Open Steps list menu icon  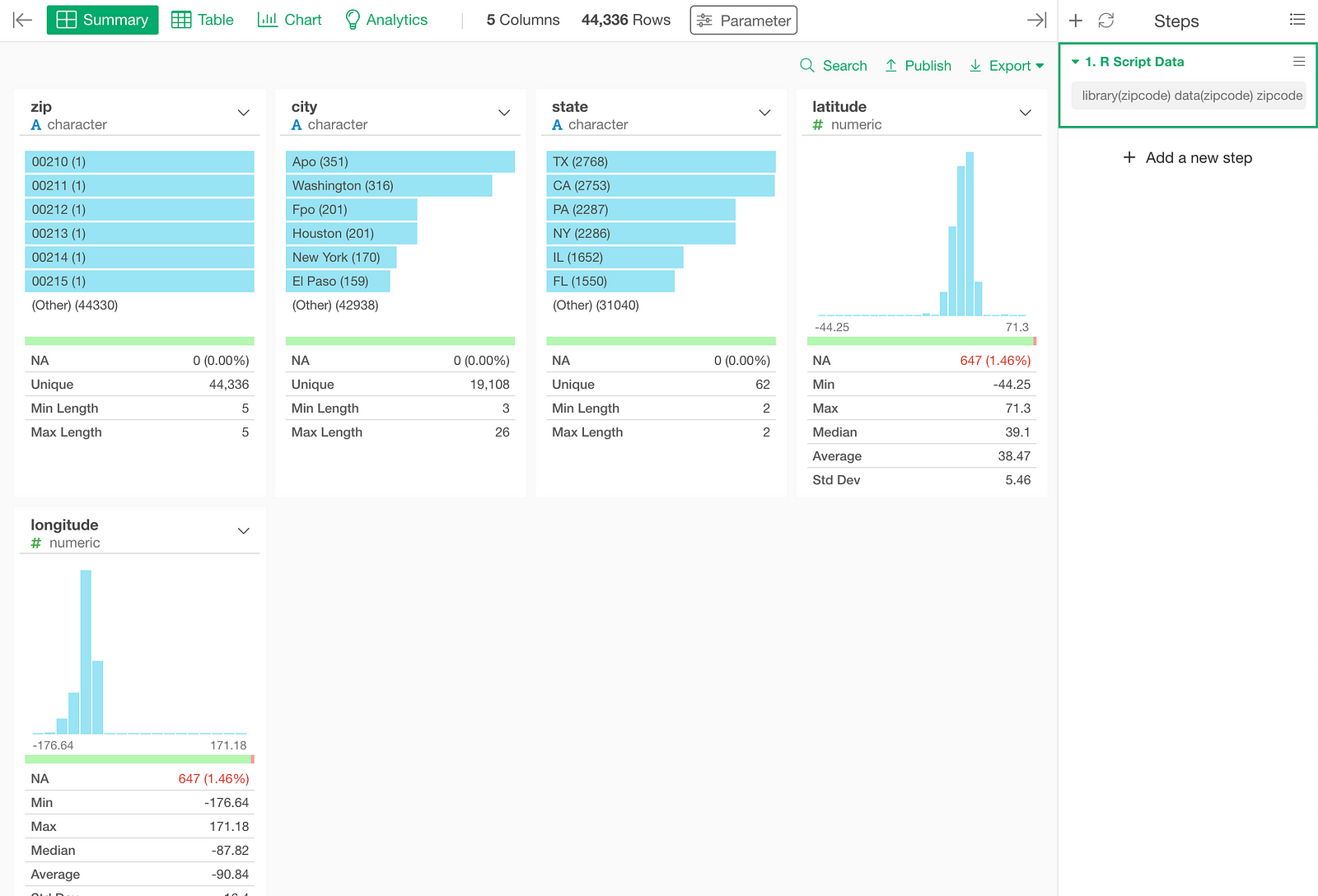(x=1297, y=20)
